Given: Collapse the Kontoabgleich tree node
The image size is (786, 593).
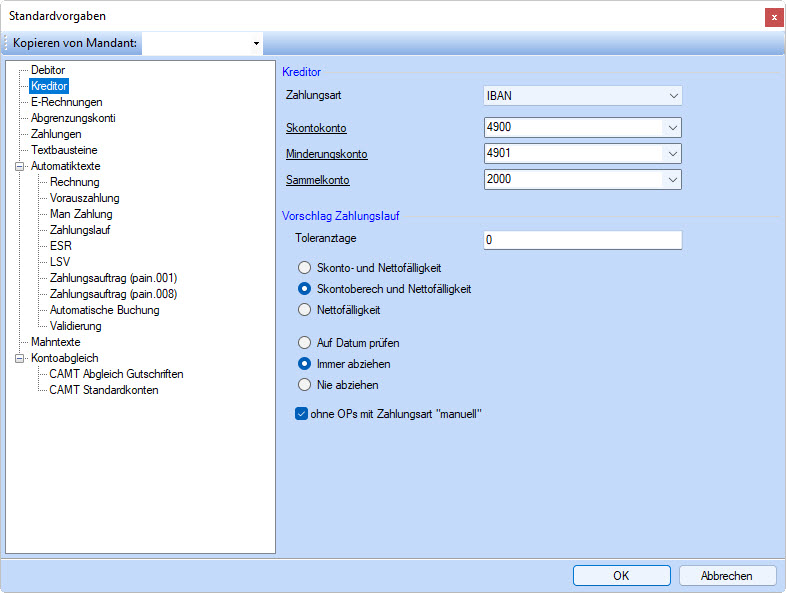Looking at the screenshot, I should click(x=19, y=358).
